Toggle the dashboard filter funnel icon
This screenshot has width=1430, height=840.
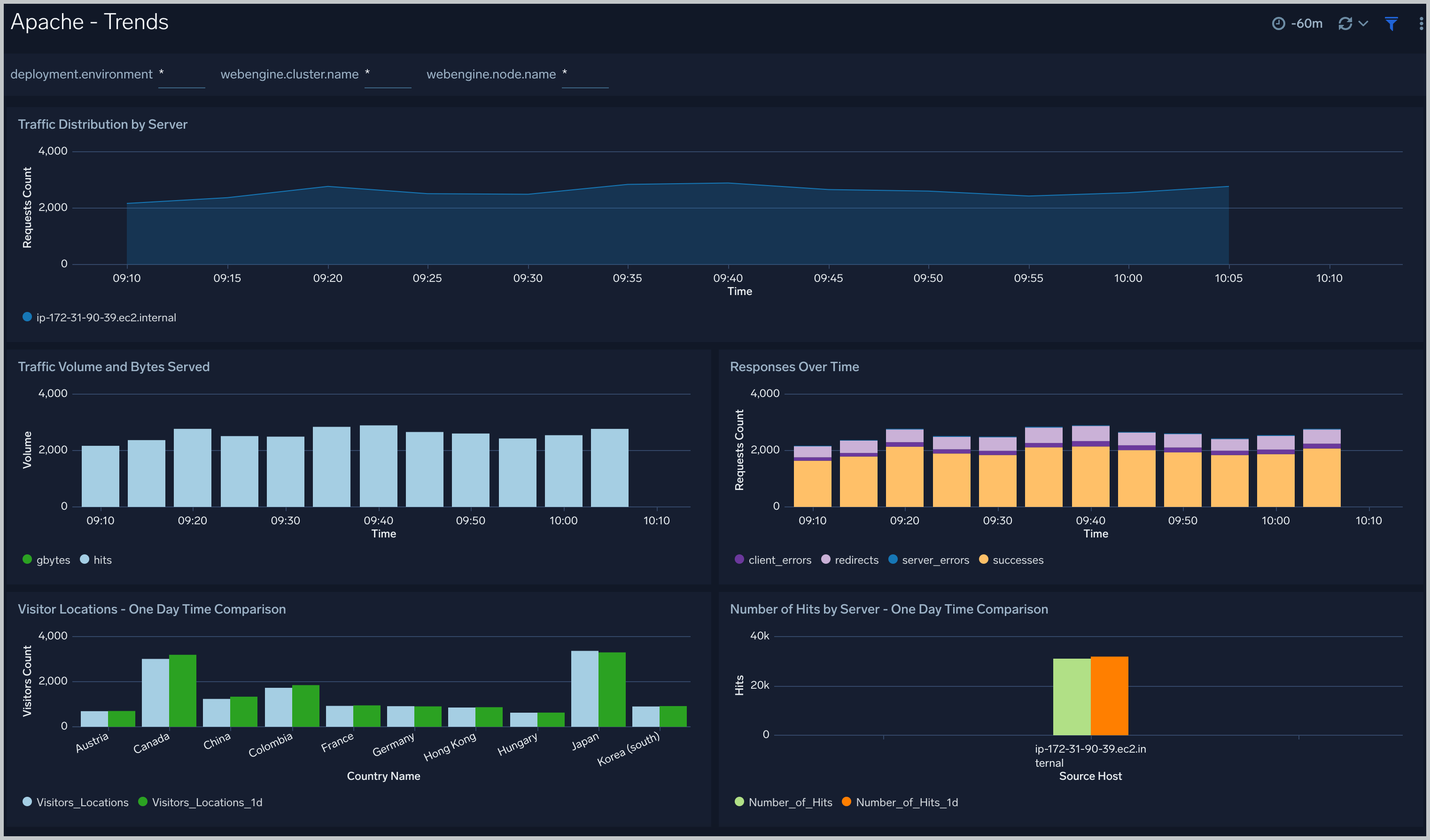[1391, 23]
